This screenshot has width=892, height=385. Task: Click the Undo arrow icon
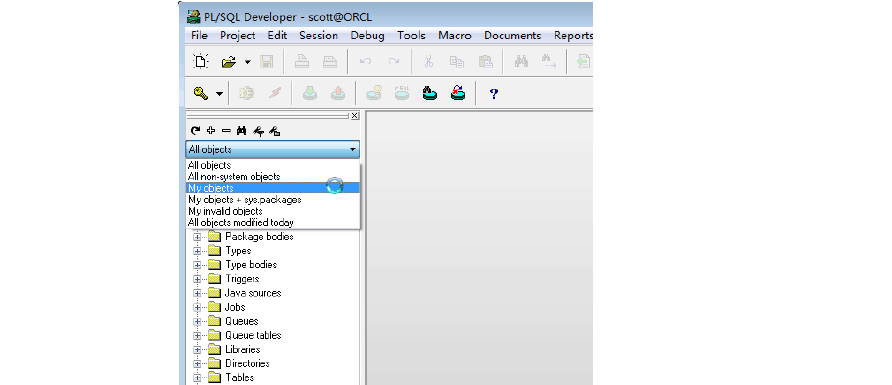pyautogui.click(x=366, y=61)
